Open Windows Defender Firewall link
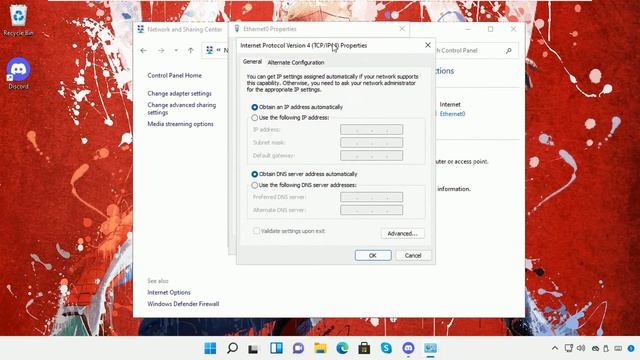Image resolution: width=640 pixels, height=360 pixels. pos(183,304)
